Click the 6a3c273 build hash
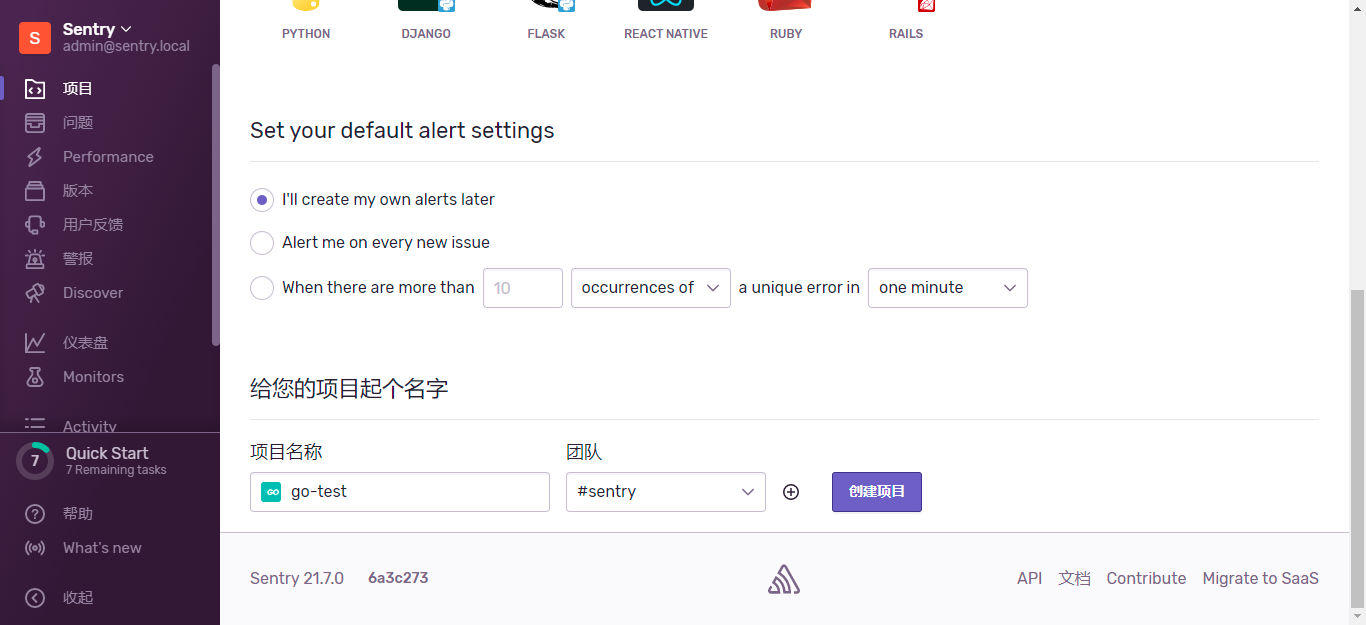This screenshot has width=1366, height=625. (x=398, y=578)
